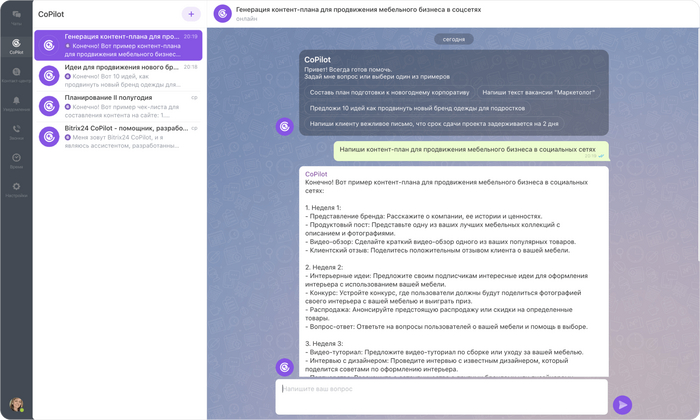Choose example 'Напиши клиенту вежливое письмо'
The image size is (700, 420).
coord(434,124)
